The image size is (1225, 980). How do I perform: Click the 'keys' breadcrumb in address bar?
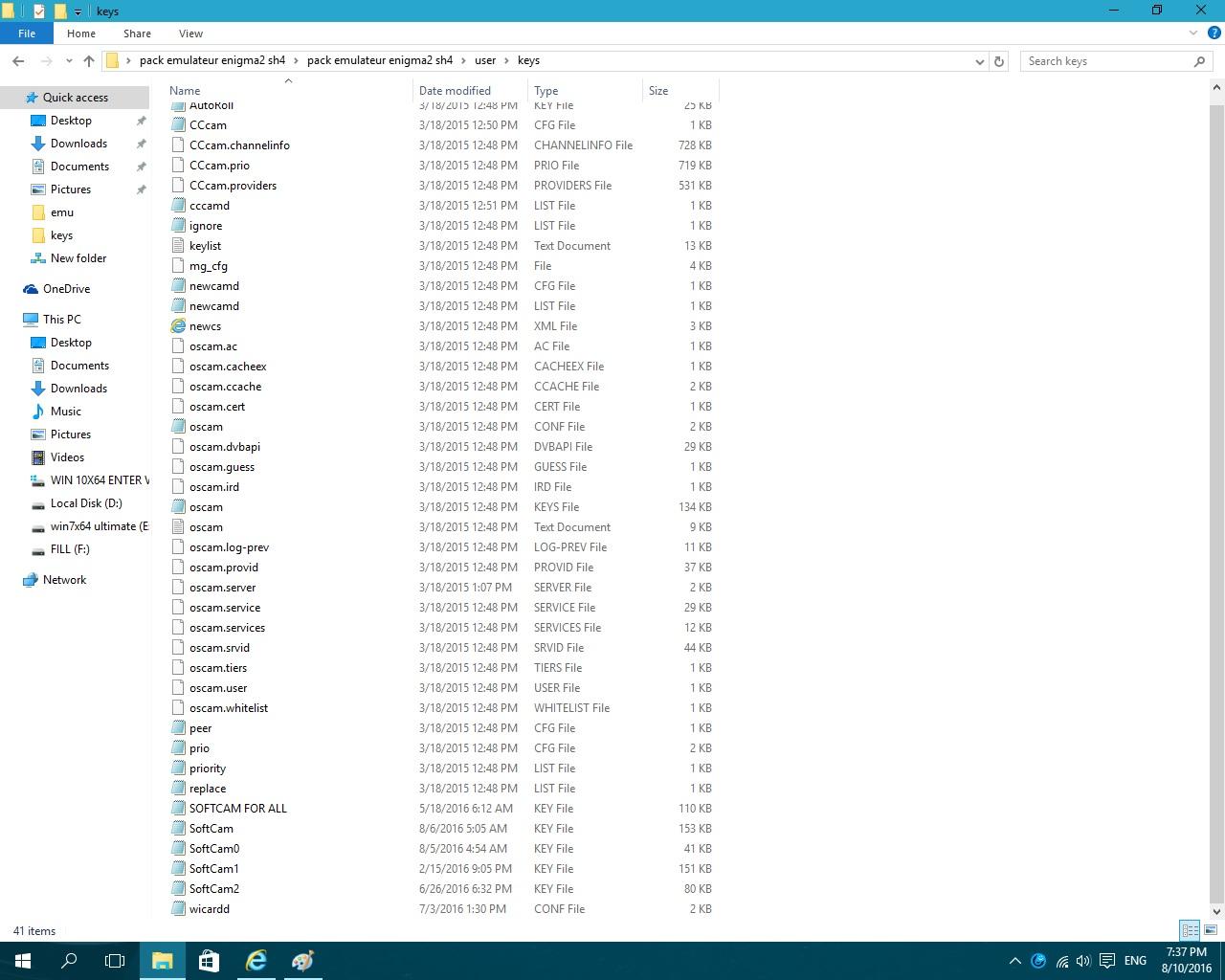(528, 60)
